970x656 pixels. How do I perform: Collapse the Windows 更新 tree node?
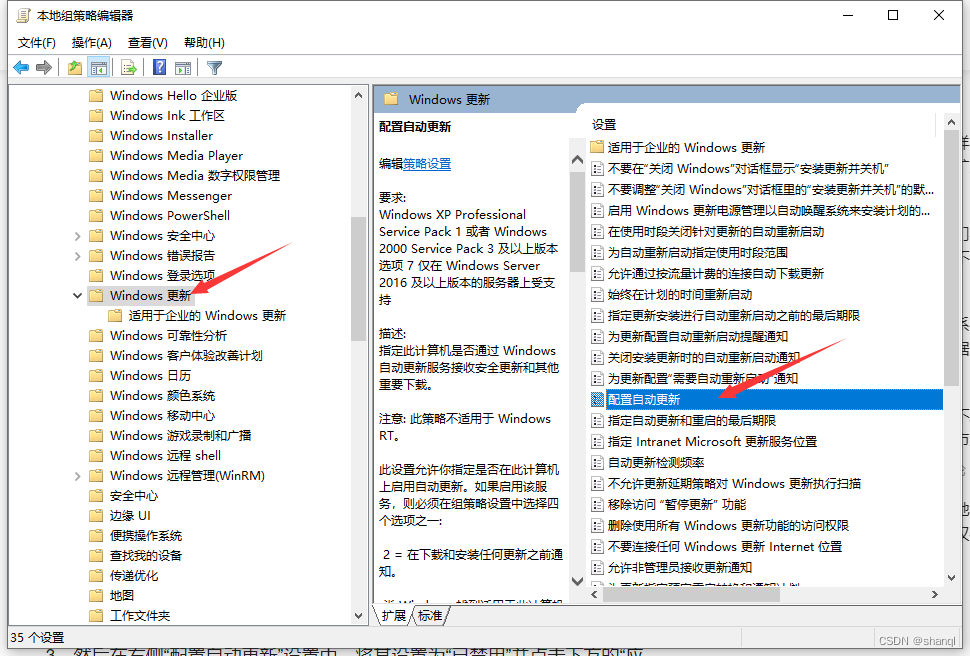pos(77,296)
